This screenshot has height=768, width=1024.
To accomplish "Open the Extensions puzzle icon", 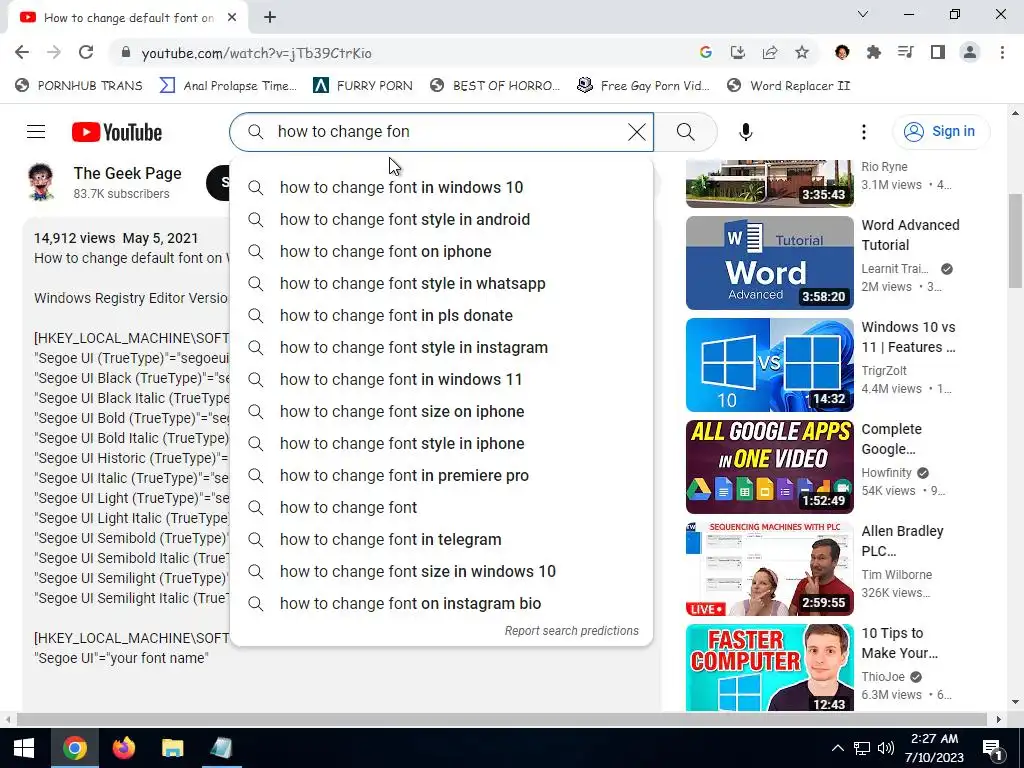I will [873, 52].
